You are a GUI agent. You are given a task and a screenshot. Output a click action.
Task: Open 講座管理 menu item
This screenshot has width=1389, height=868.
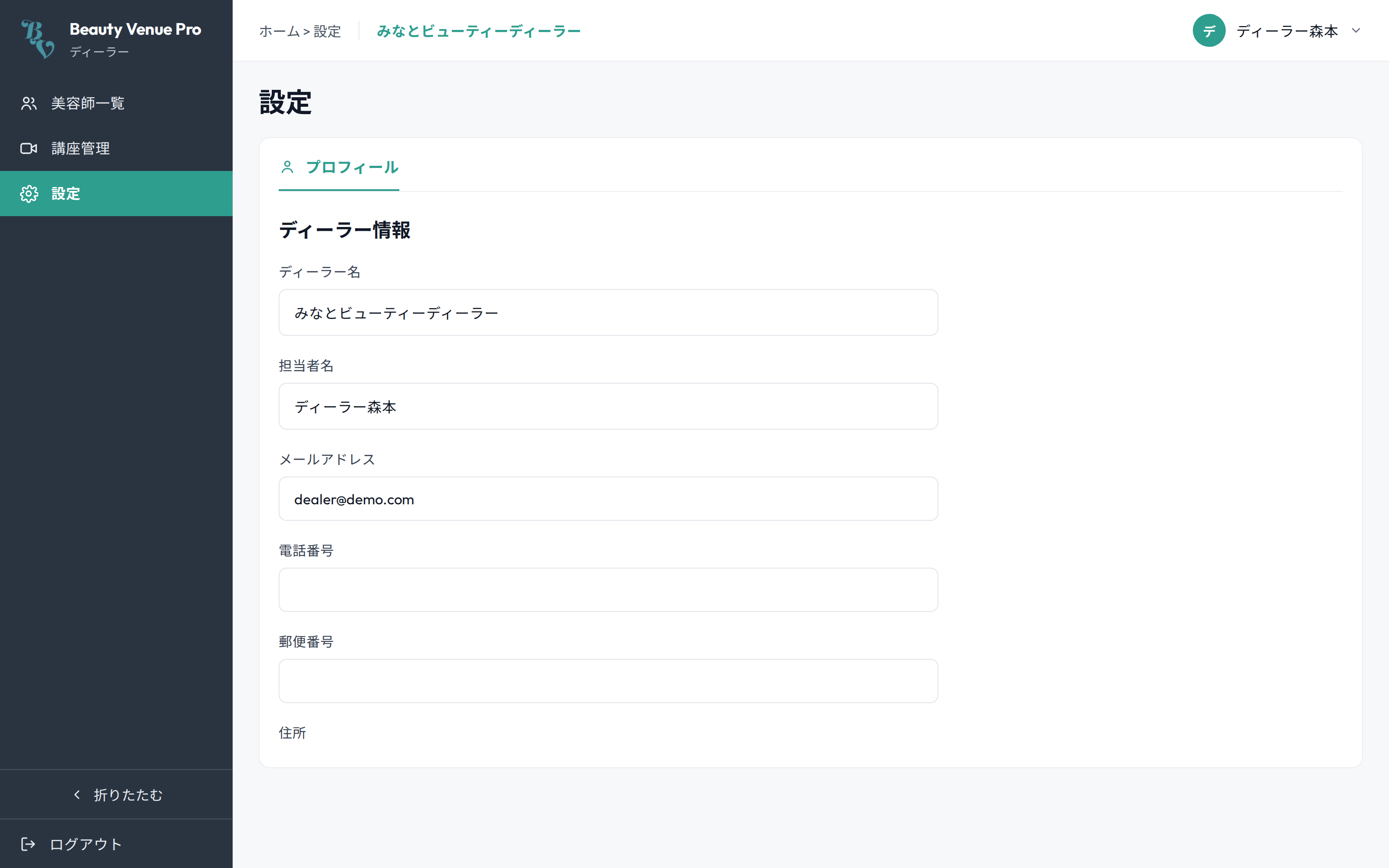coord(116,149)
